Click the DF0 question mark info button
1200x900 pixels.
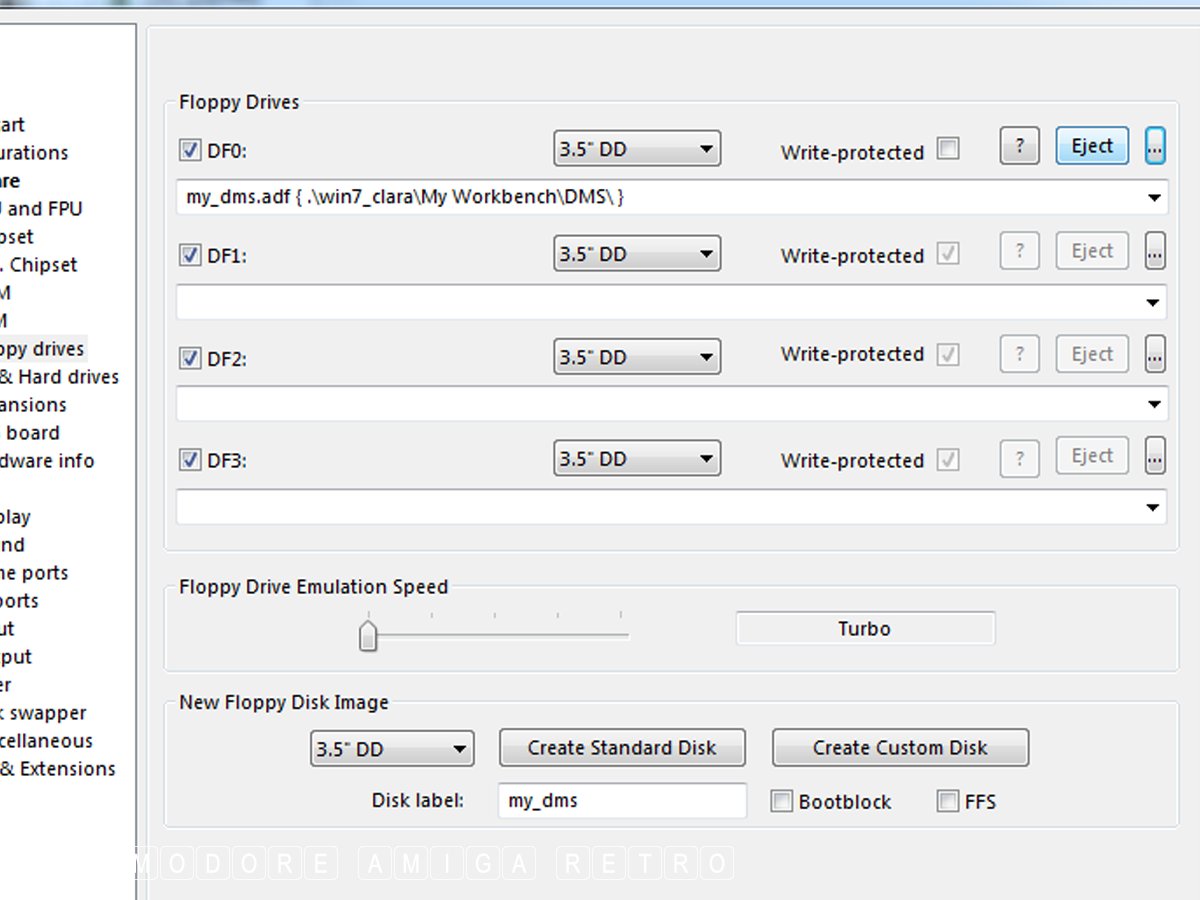pyautogui.click(x=1019, y=146)
